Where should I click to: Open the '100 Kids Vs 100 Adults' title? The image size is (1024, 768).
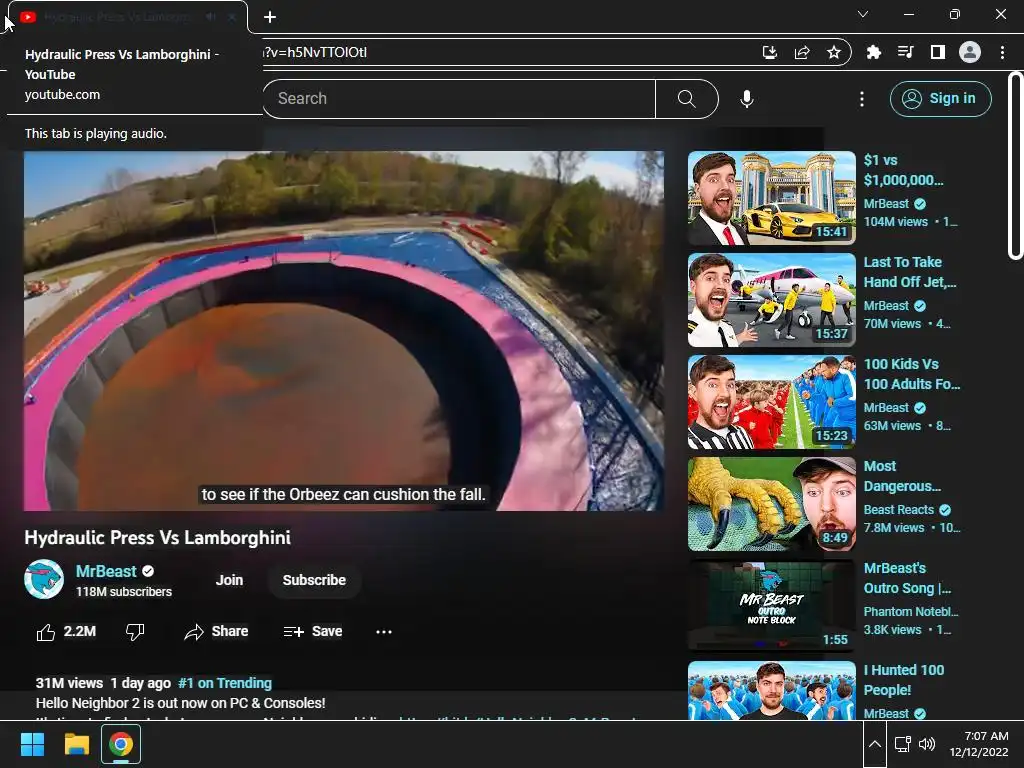pos(912,374)
